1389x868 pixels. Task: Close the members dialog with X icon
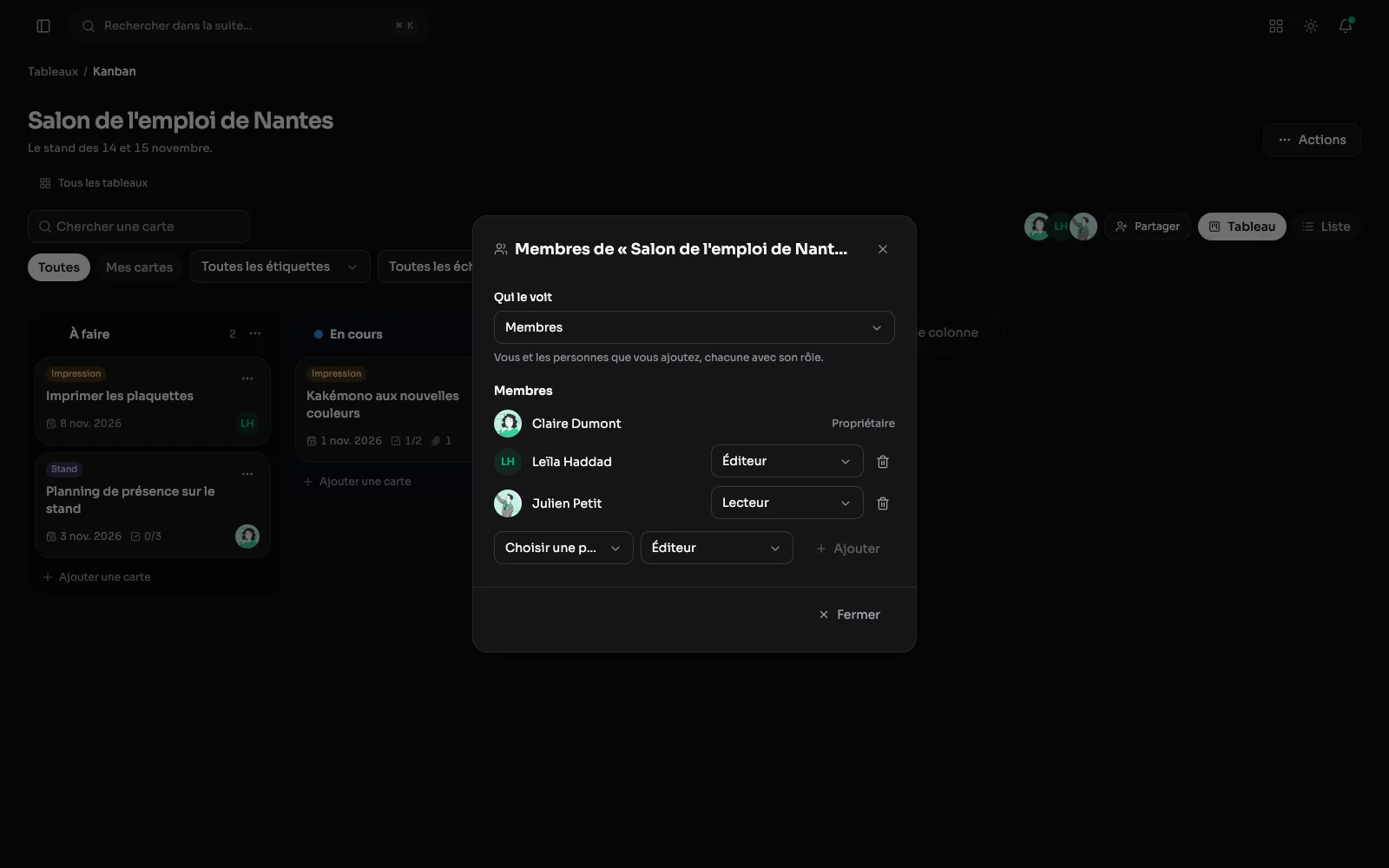click(883, 249)
